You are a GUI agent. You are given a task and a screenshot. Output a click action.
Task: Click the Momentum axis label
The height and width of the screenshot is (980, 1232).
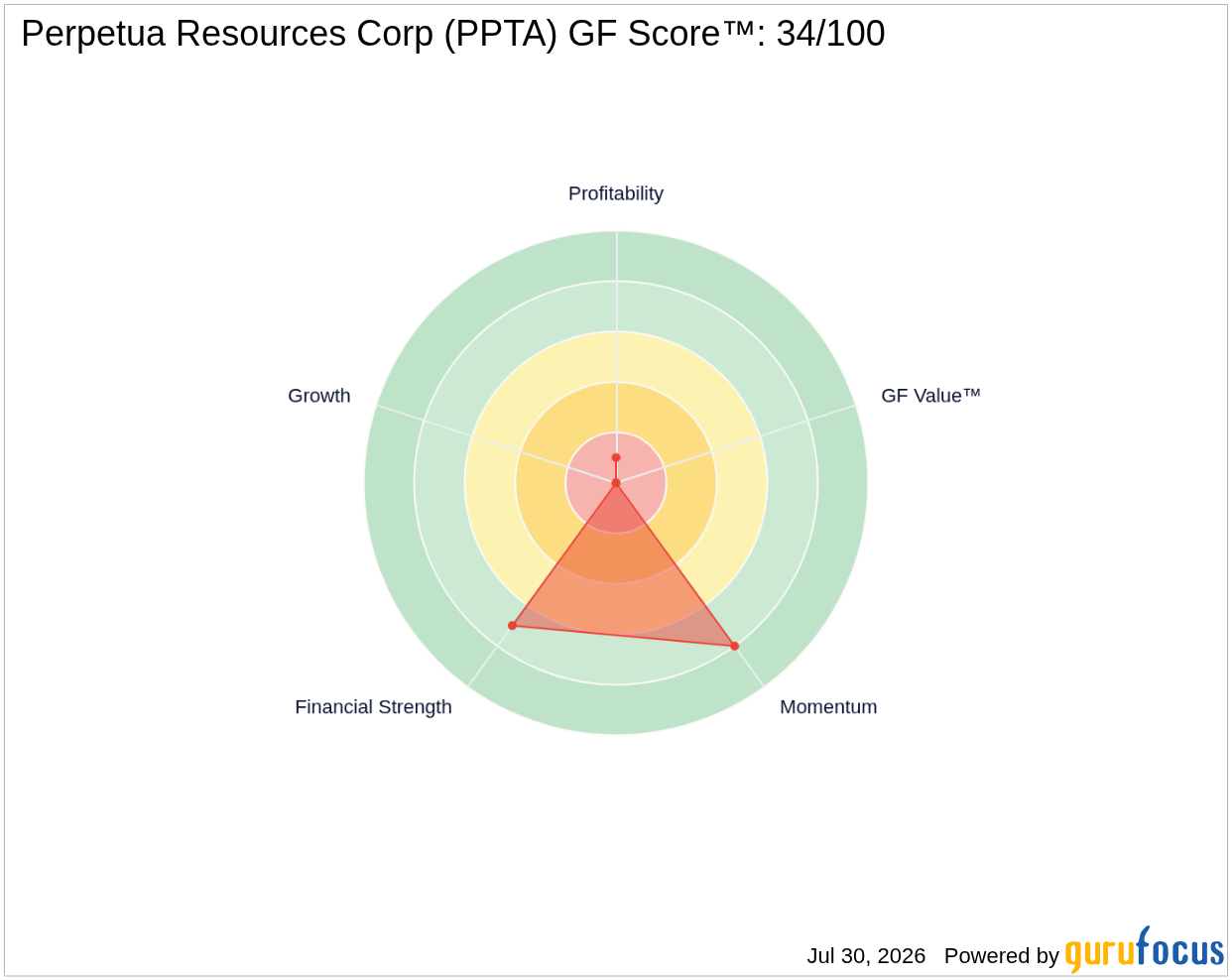(x=828, y=707)
